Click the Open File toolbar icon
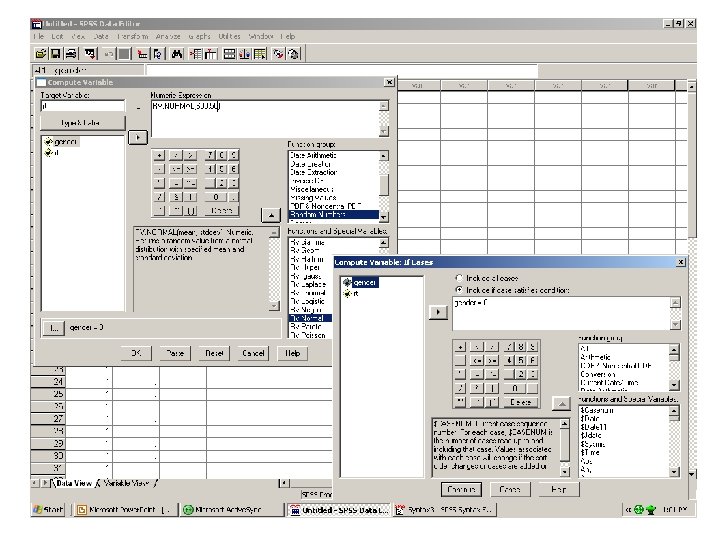This screenshot has height=540, width=720. point(41,54)
